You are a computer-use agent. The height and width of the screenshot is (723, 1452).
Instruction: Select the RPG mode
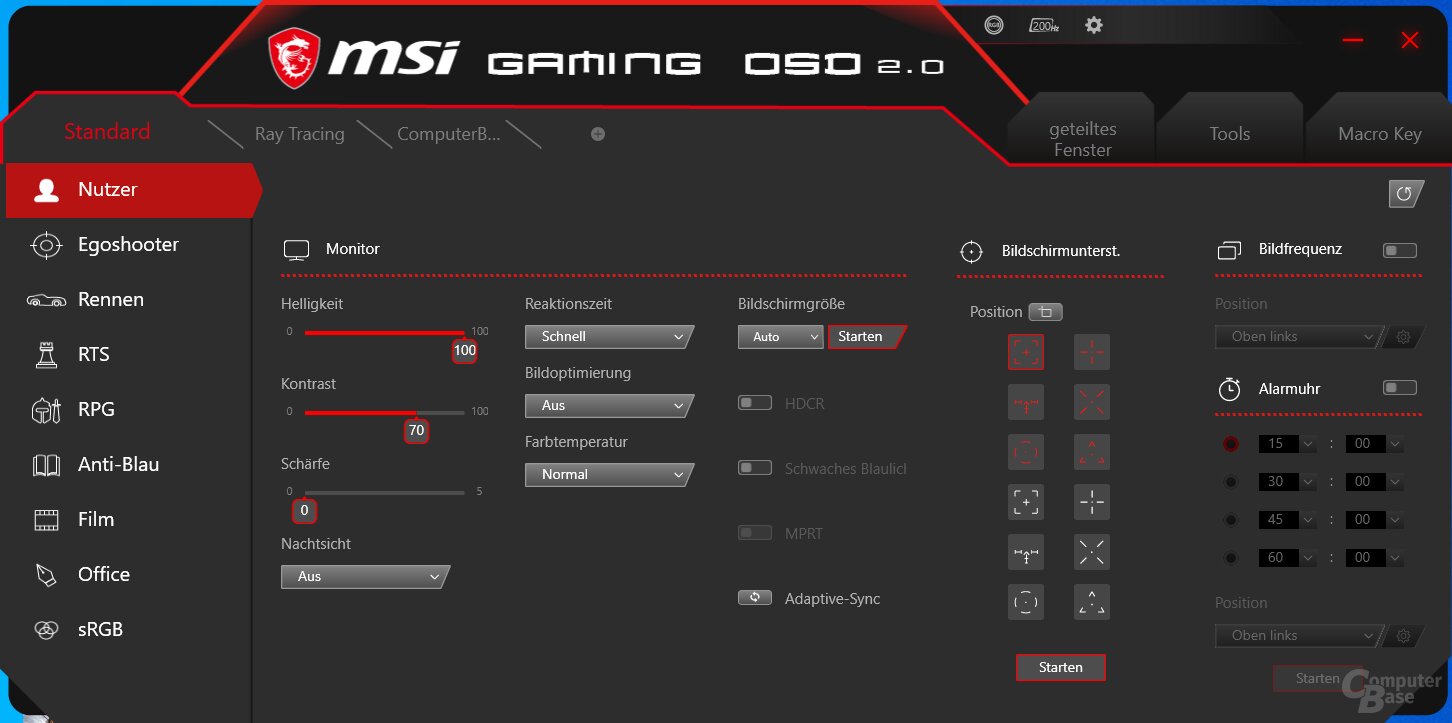[128, 410]
